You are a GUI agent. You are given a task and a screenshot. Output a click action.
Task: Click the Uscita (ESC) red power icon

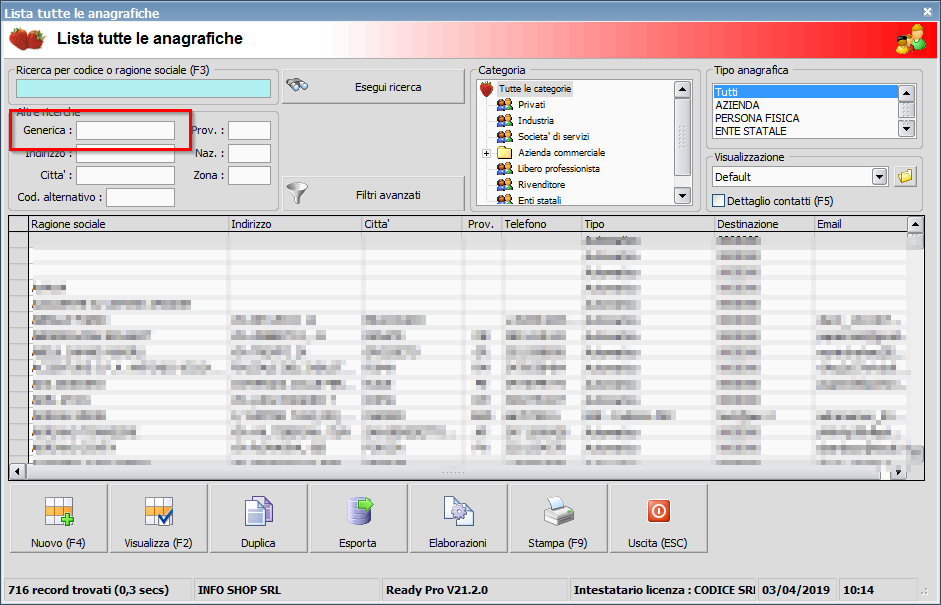pyautogui.click(x=658, y=511)
